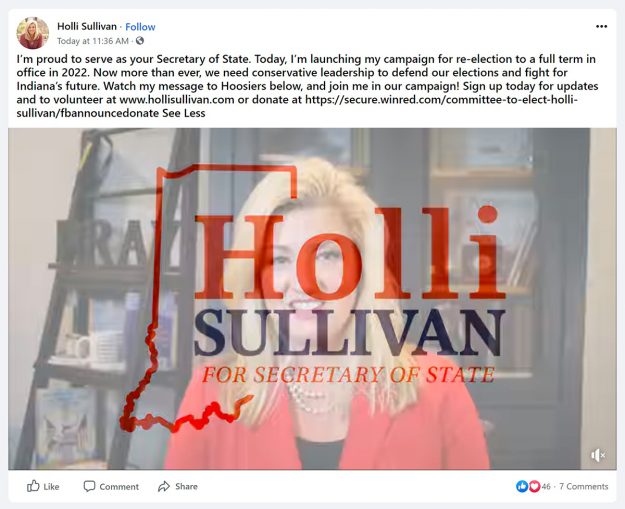This screenshot has height=509, width=625.
Task: Click the thumbs-up Like icon
Action: tap(33, 486)
